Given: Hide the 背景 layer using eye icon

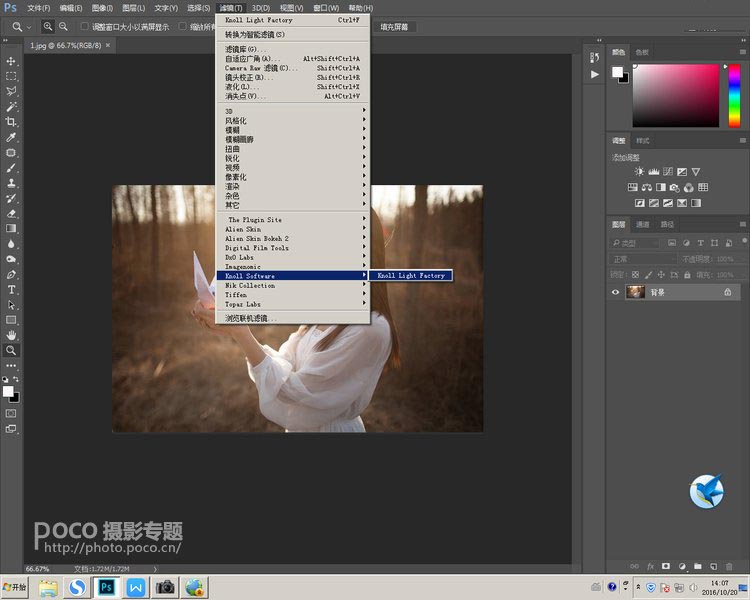Looking at the screenshot, I should point(616,292).
